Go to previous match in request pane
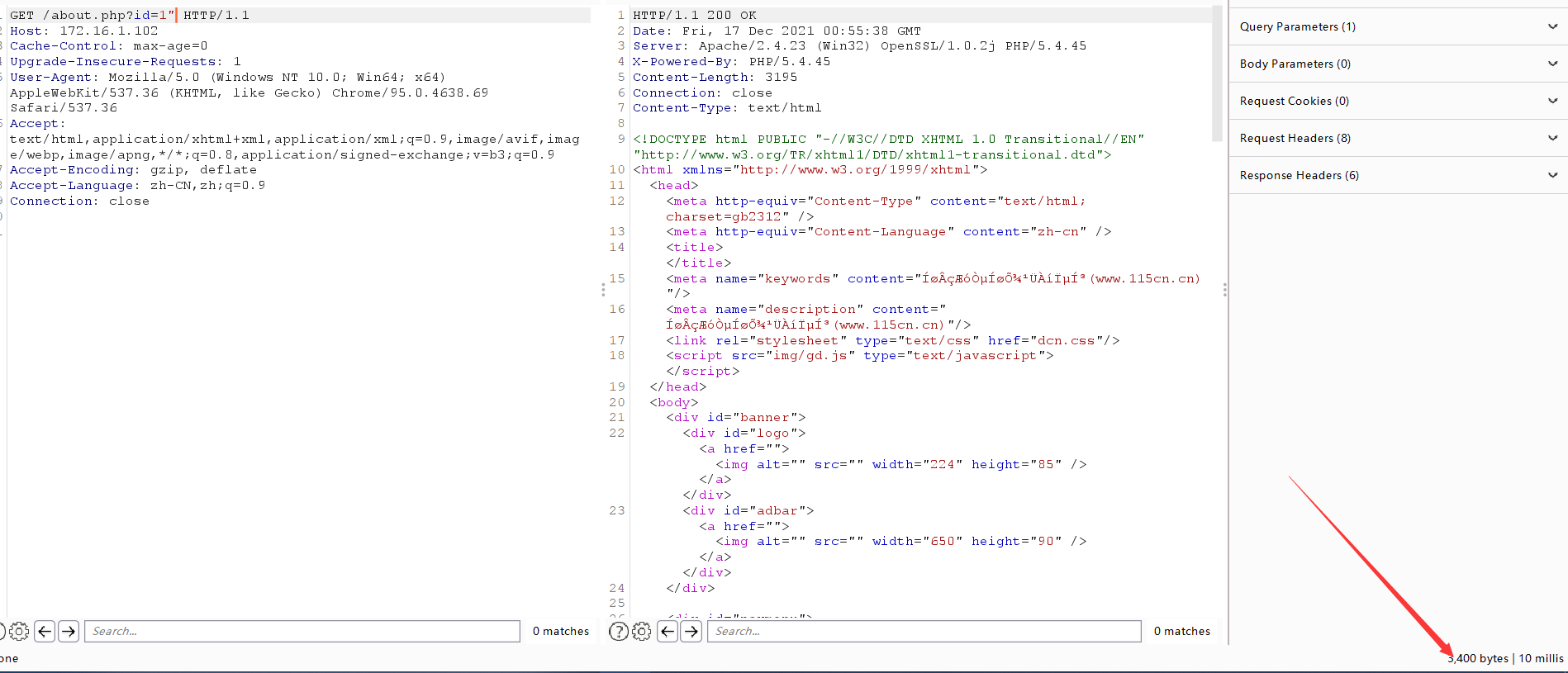The height and width of the screenshot is (673, 1568). point(45,632)
